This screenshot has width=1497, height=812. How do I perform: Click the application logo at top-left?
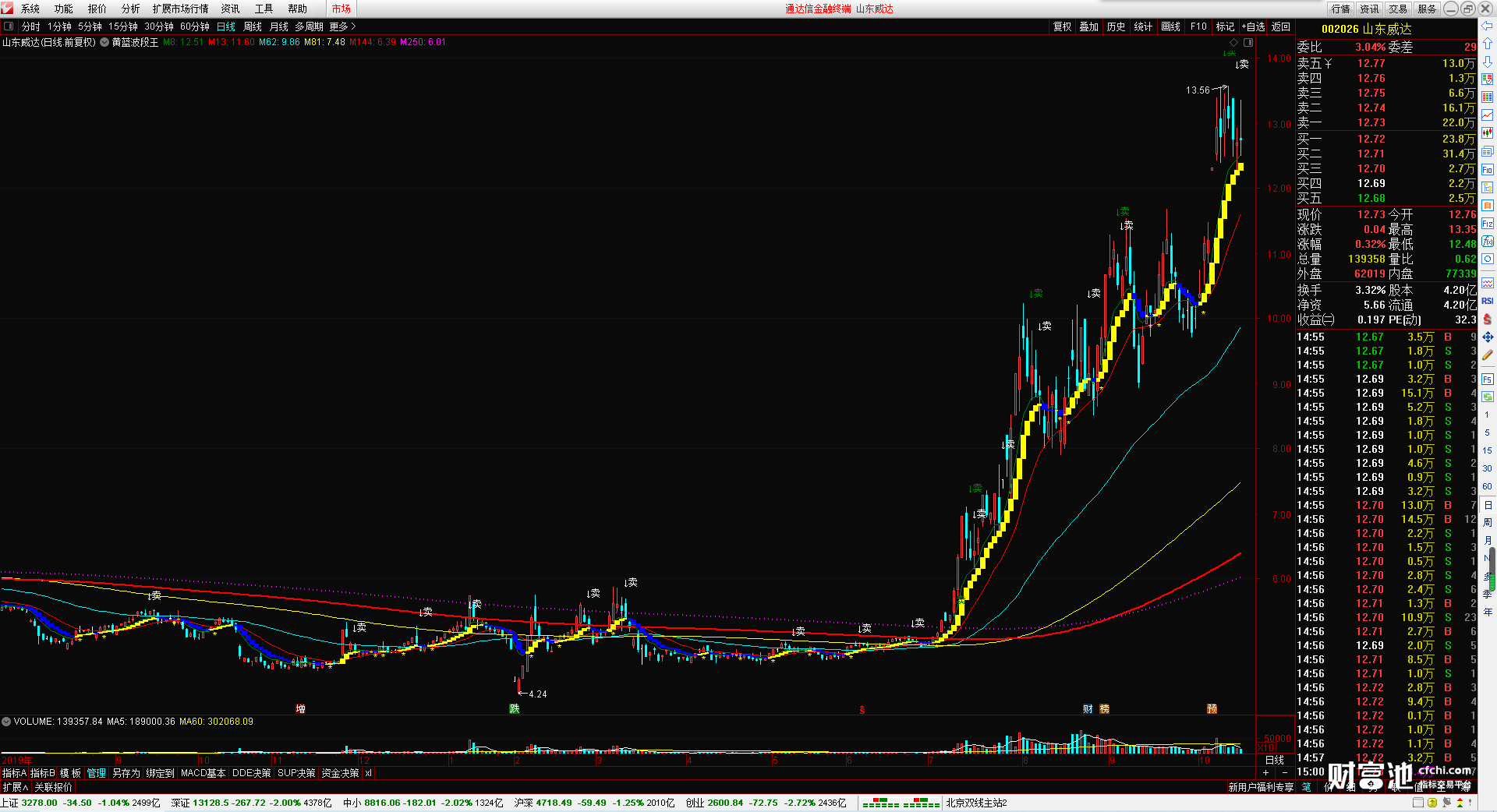7,9
